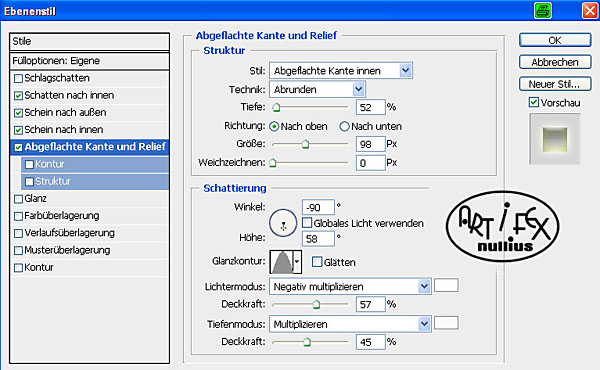Viewport: 600px width, 370px height.
Task: Check the Glanz effect checkbox
Action: [x=18, y=199]
